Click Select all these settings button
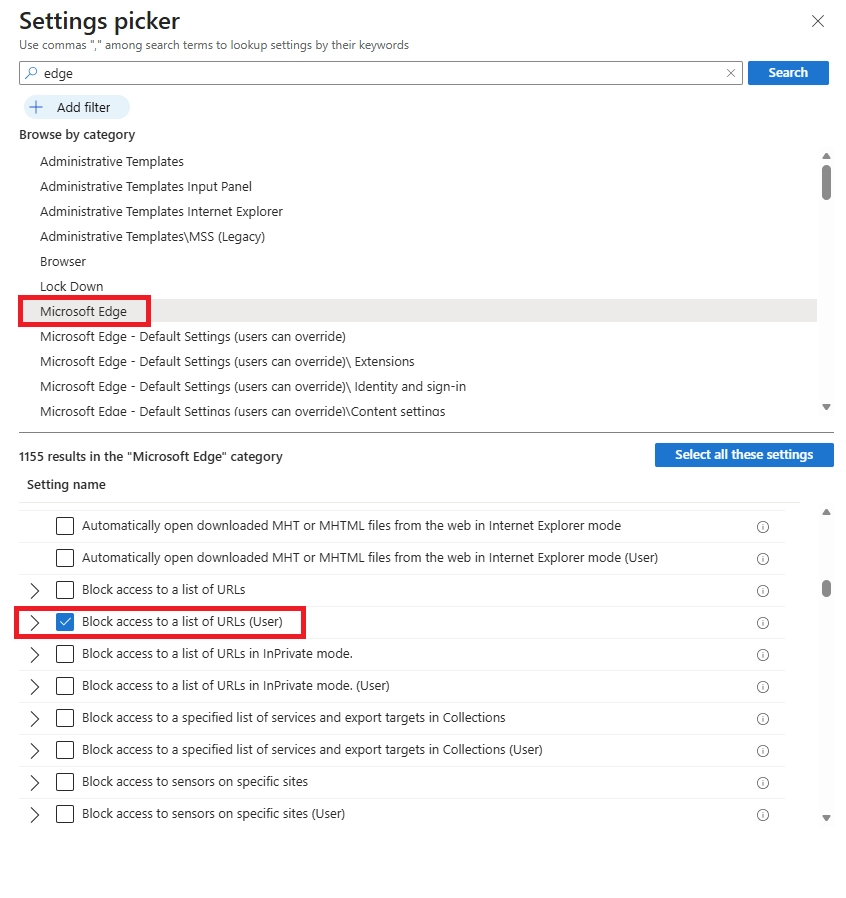 743,455
